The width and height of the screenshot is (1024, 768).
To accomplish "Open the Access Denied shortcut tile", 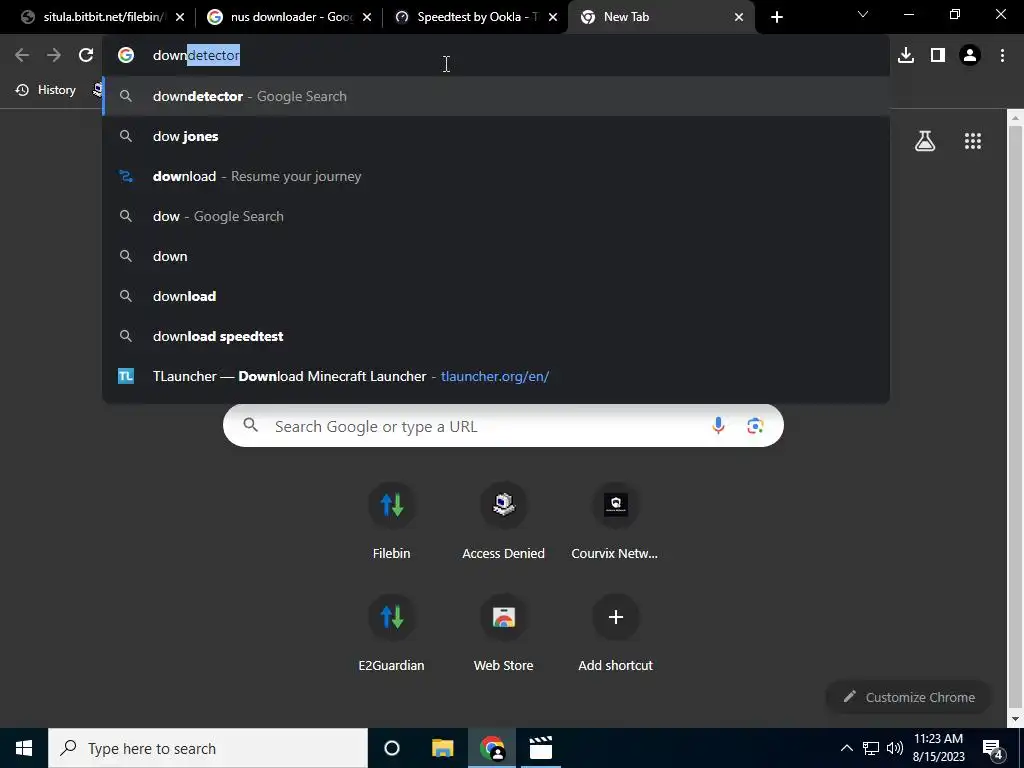I will pyautogui.click(x=504, y=521).
